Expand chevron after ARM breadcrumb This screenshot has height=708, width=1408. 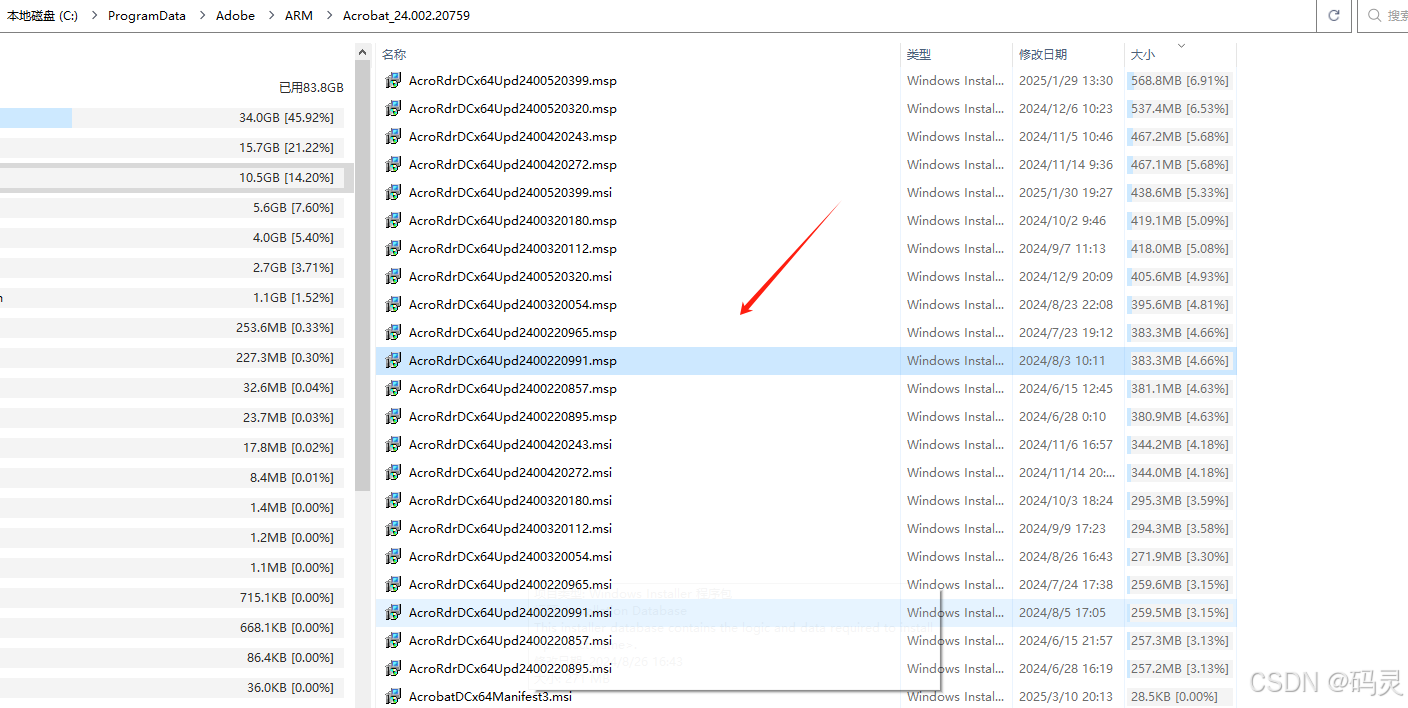pyautogui.click(x=328, y=16)
